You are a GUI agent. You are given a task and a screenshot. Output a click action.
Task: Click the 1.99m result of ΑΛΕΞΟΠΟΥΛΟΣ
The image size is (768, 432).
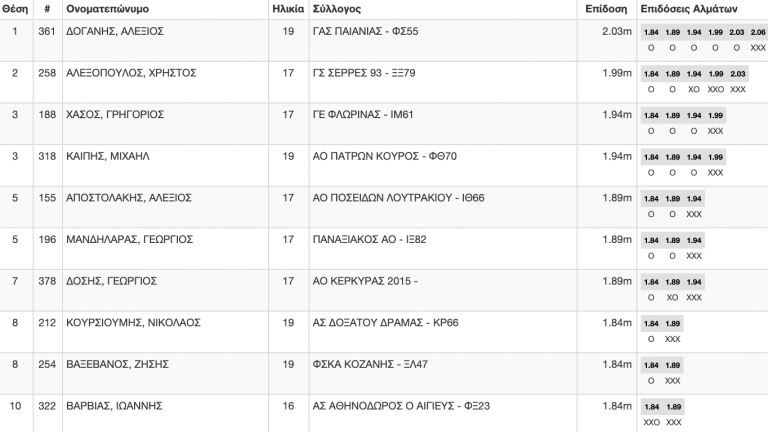(617, 73)
